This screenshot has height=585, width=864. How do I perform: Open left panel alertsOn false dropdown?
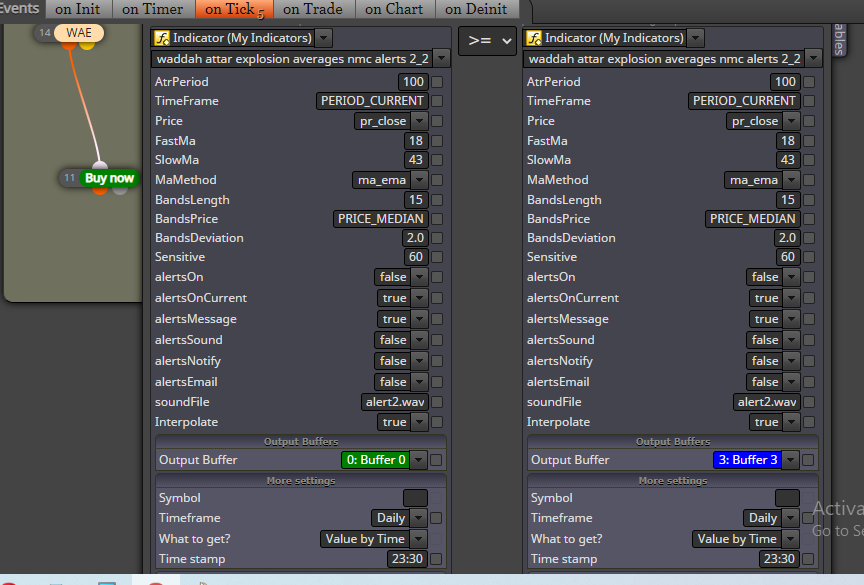[x=419, y=277]
